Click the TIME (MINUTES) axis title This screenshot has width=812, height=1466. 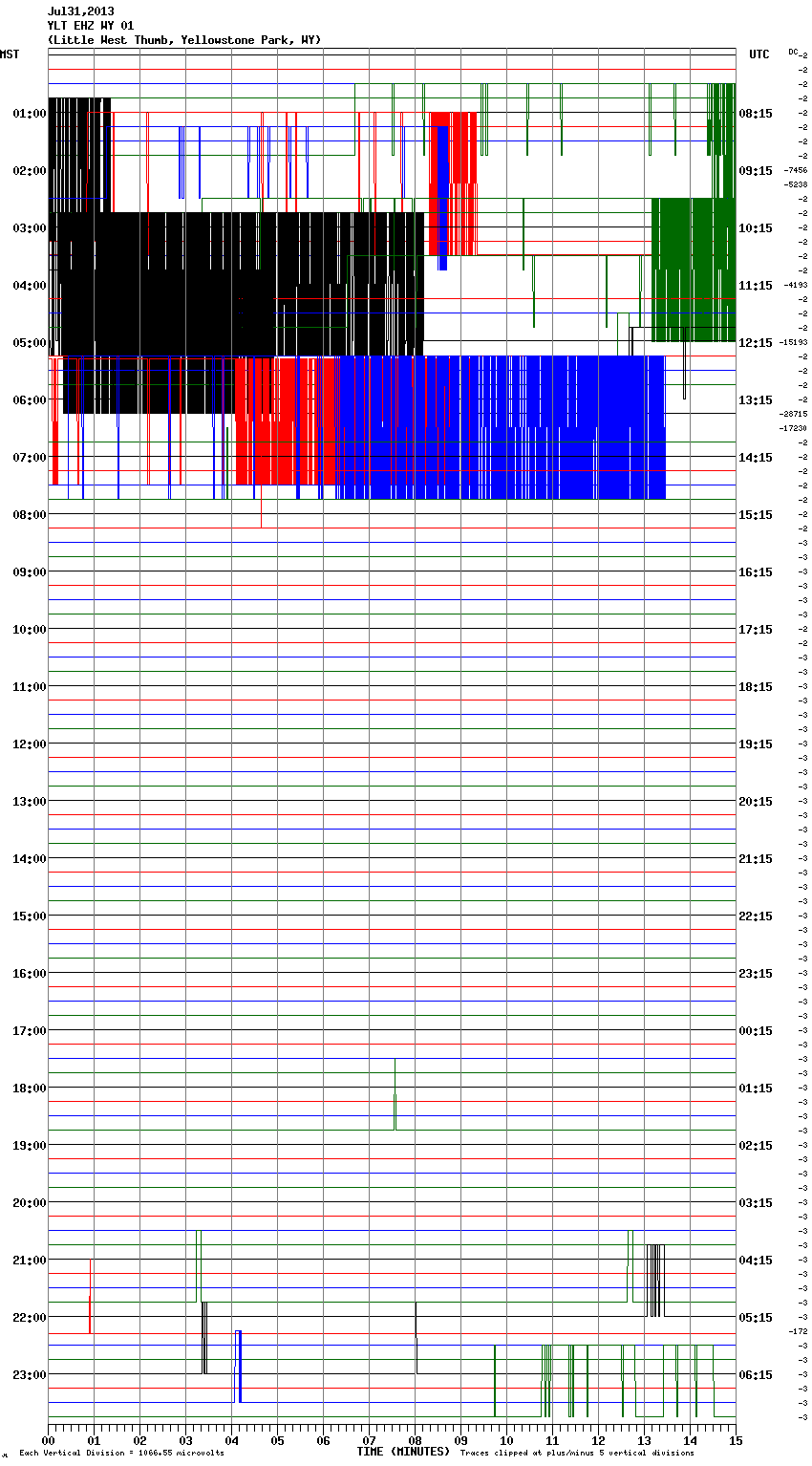click(403, 1452)
